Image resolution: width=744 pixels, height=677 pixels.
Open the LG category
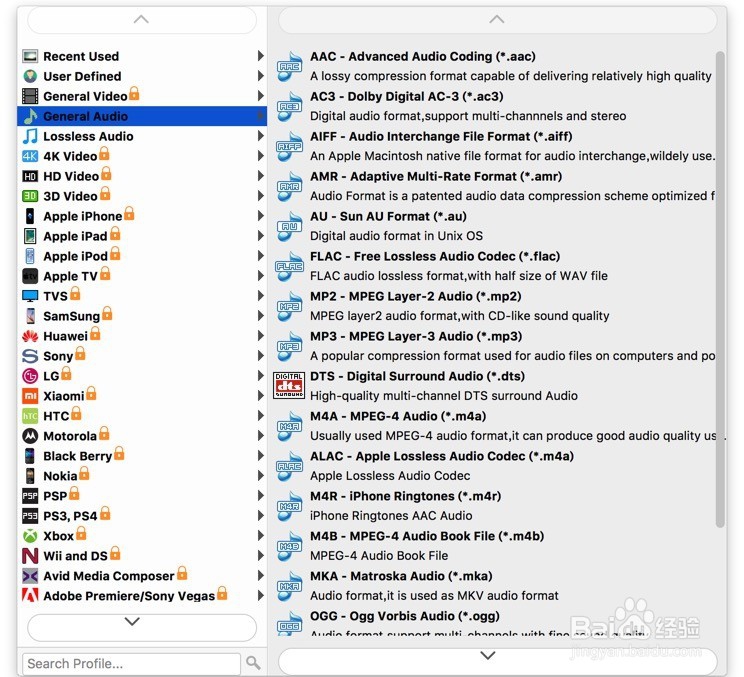tap(142, 376)
